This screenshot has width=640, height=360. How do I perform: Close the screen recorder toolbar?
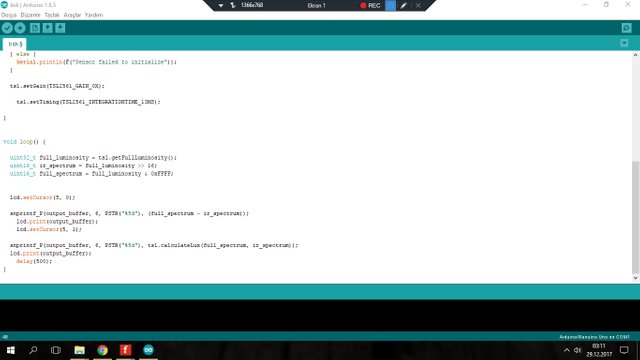[418, 6]
